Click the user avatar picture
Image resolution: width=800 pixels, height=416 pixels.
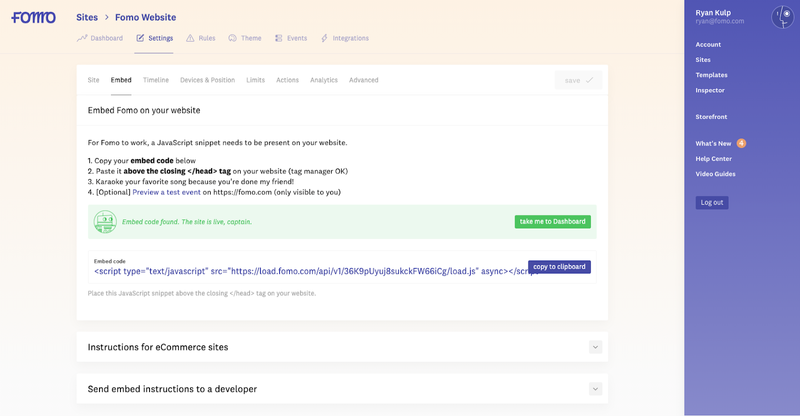[782, 17]
